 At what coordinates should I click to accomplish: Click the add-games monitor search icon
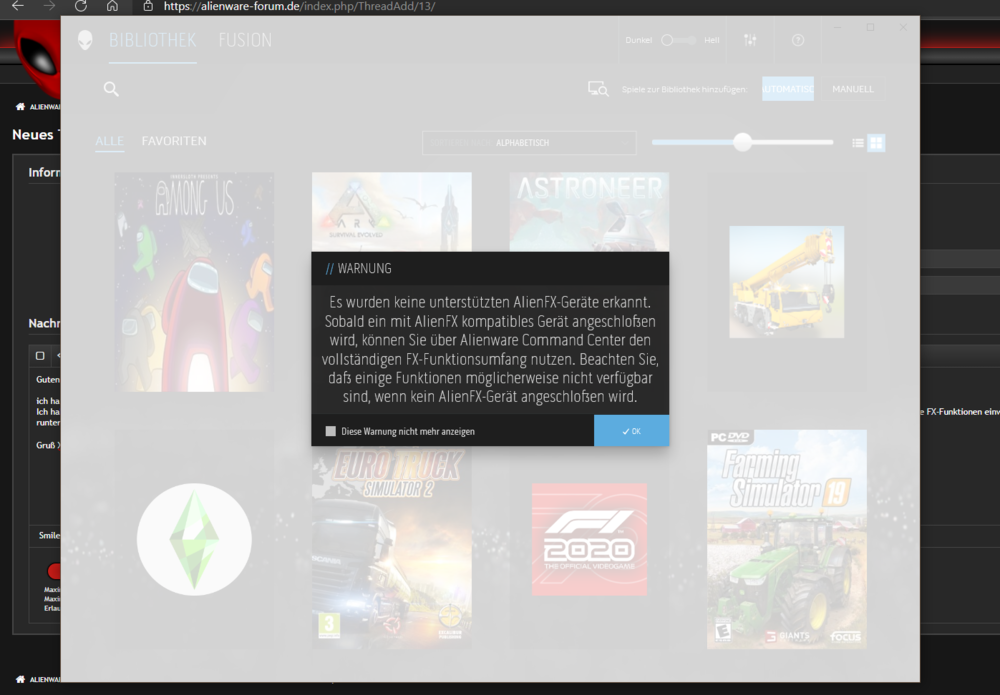coord(598,89)
